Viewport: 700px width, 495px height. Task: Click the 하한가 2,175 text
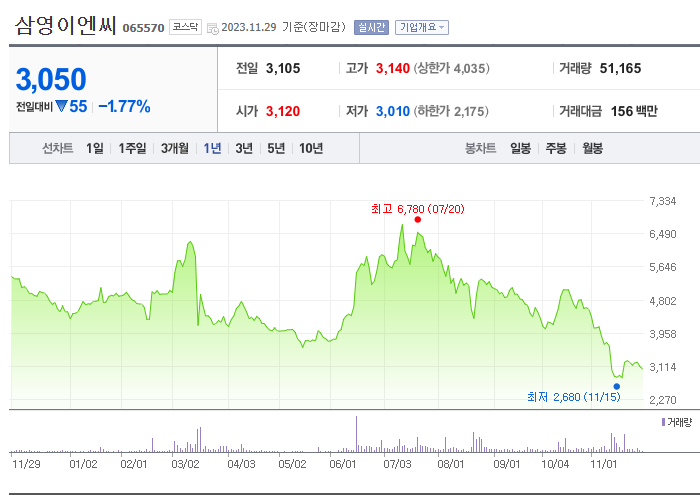(451, 111)
